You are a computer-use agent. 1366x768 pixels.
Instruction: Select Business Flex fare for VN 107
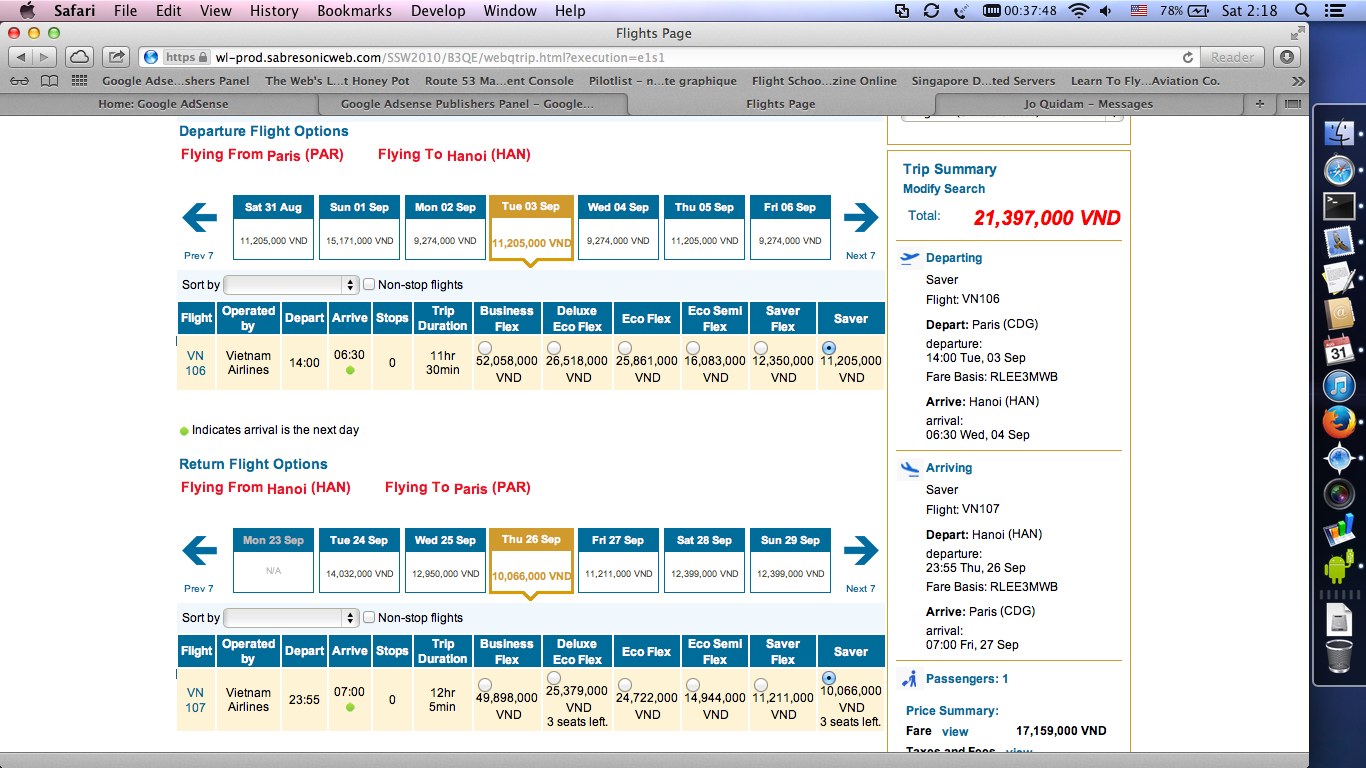[485, 684]
